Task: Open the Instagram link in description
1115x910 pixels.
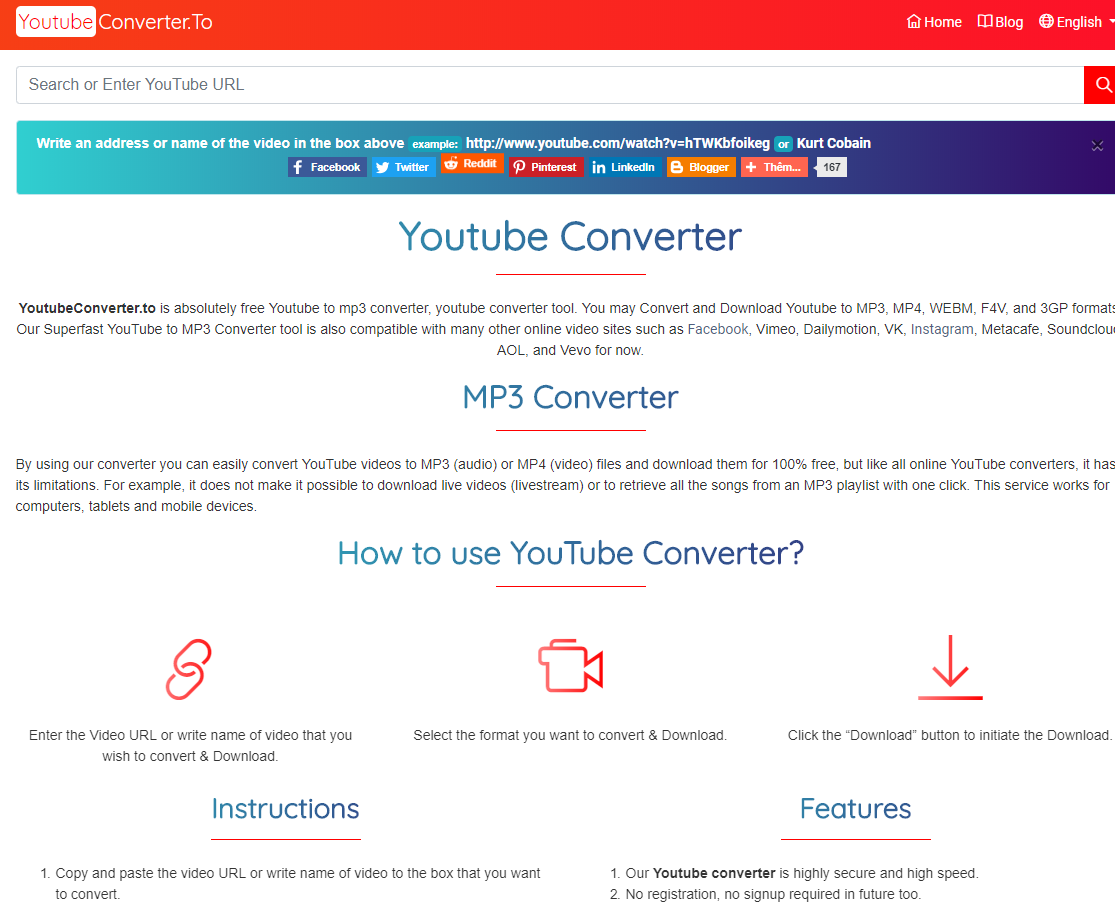Action: 941,329
